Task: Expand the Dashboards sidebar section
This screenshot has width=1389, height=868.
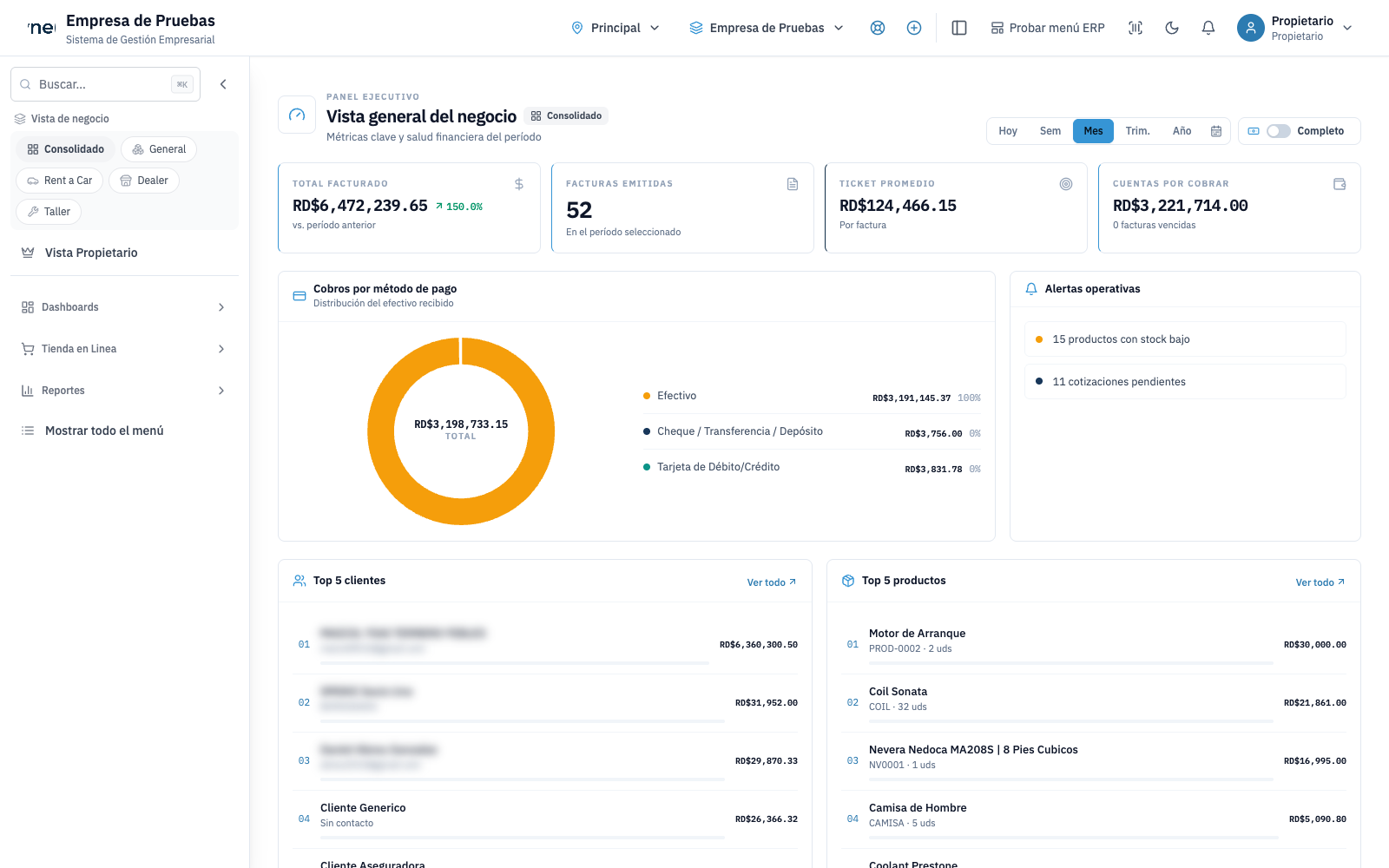Action: 124,307
